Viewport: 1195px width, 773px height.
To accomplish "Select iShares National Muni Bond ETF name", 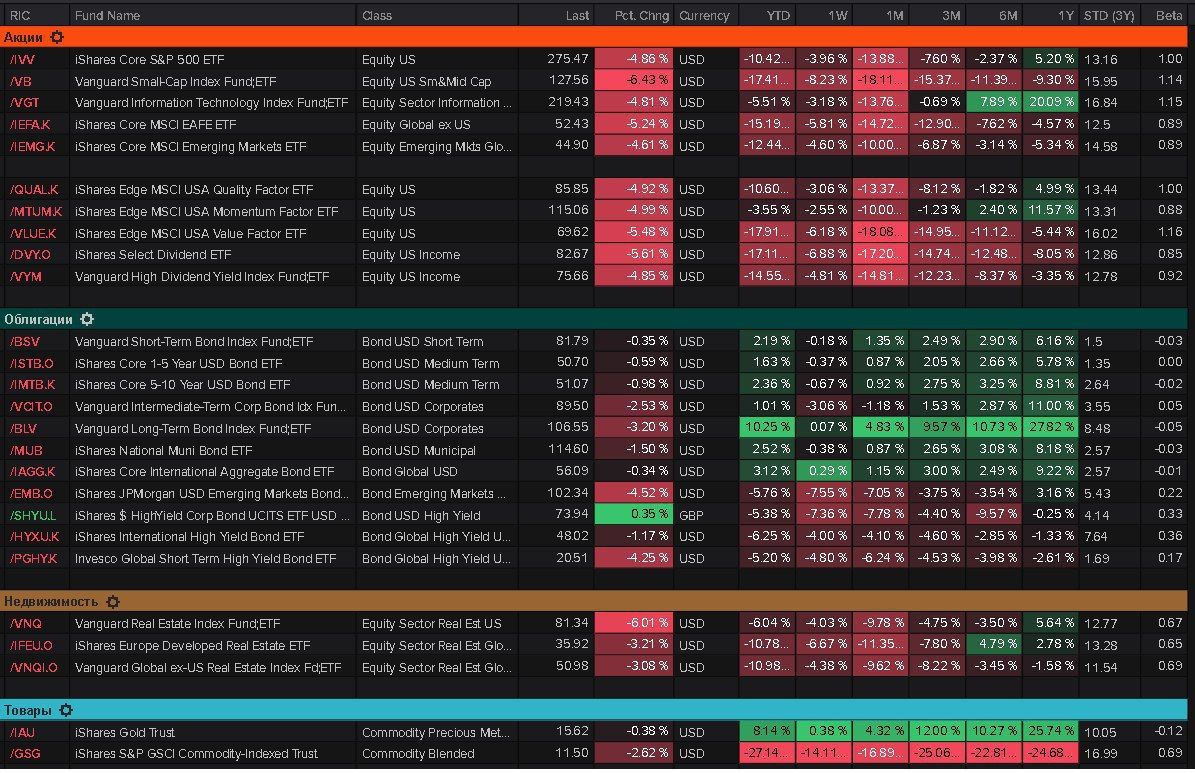I will click(163, 451).
